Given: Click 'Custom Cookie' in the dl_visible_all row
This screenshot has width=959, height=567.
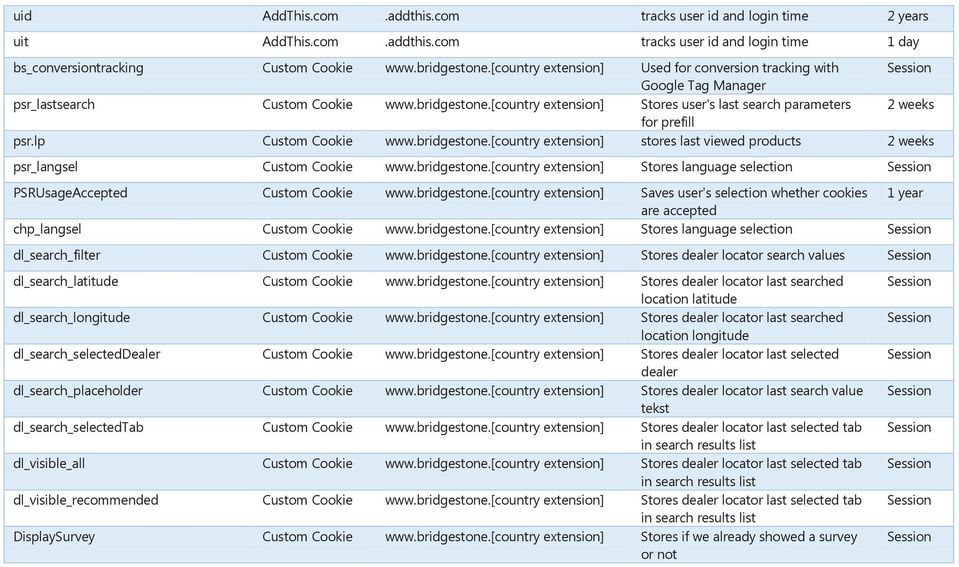Looking at the screenshot, I should click(x=307, y=464).
